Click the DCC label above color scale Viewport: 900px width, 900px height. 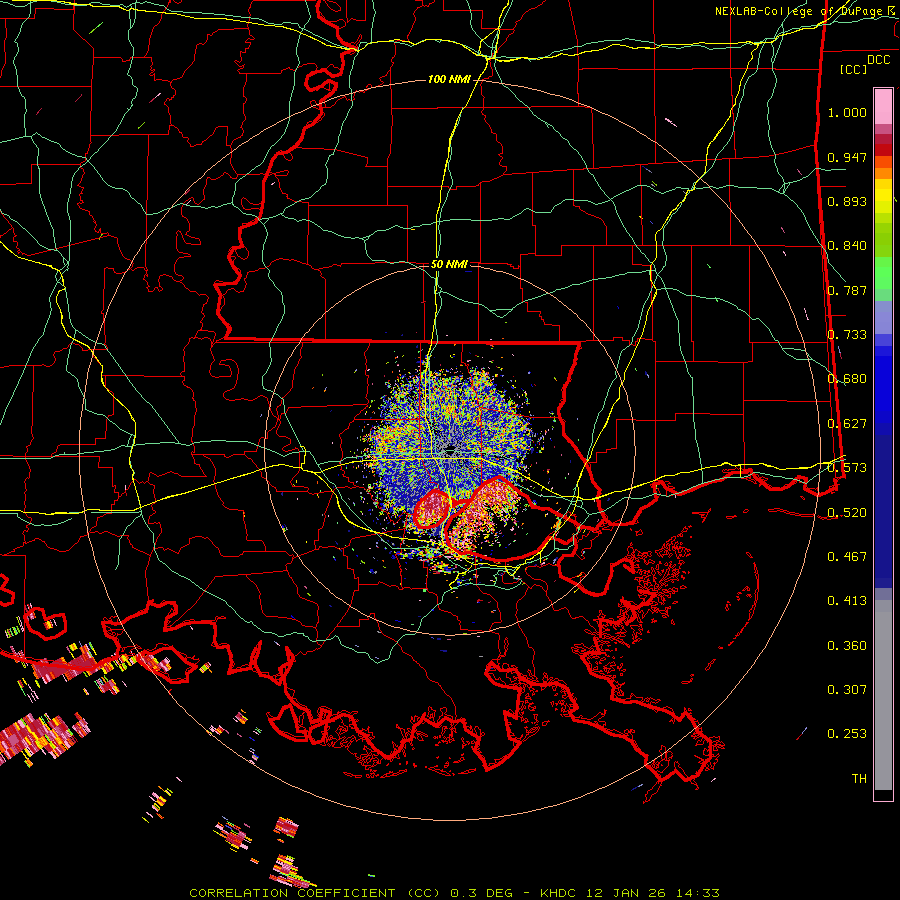point(878,60)
